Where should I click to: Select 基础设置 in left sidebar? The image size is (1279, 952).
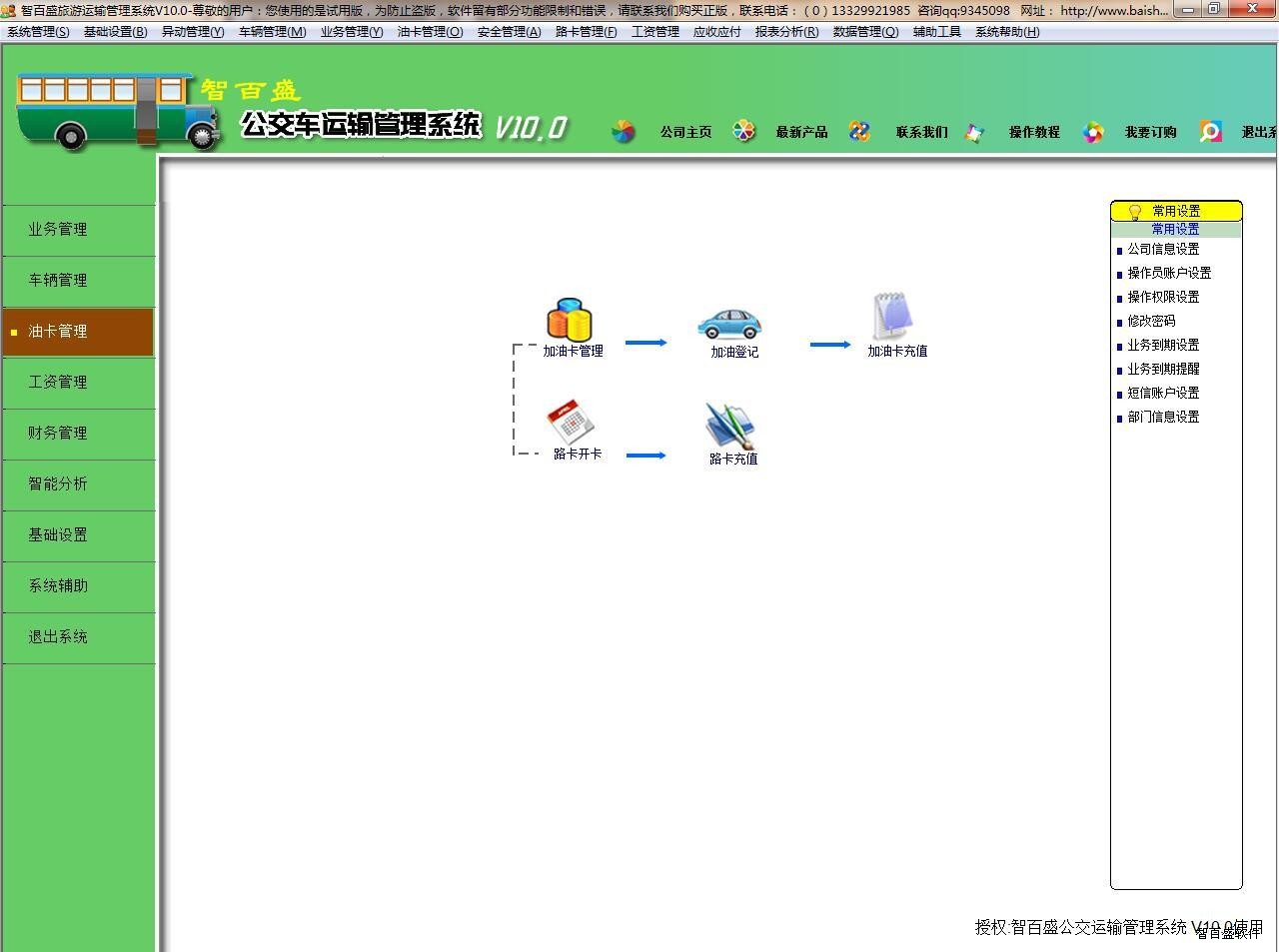(78, 535)
